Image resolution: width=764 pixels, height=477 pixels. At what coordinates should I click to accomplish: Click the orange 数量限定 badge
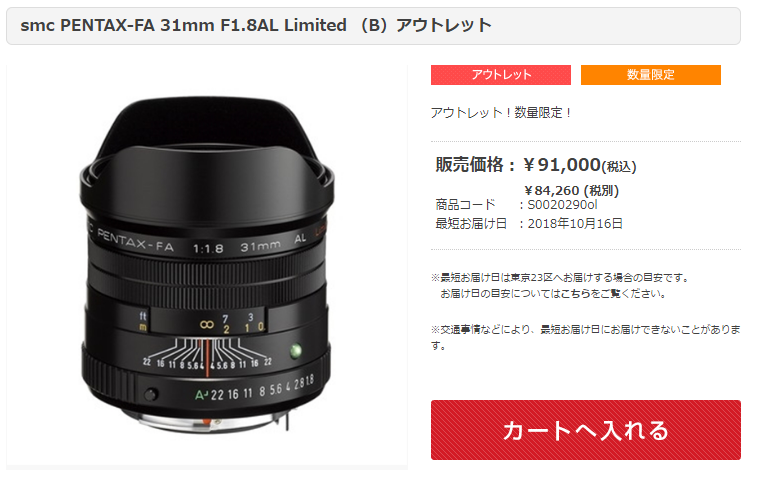click(x=650, y=75)
